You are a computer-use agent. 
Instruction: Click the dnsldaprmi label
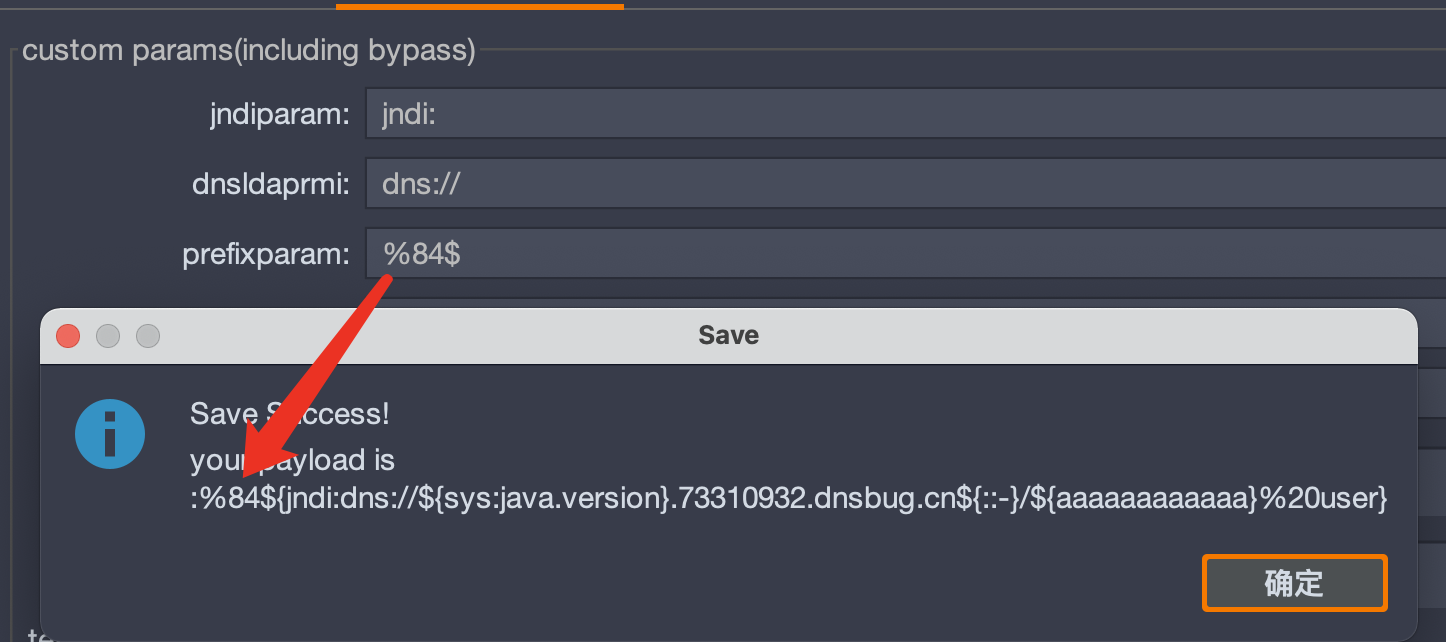pos(271,185)
